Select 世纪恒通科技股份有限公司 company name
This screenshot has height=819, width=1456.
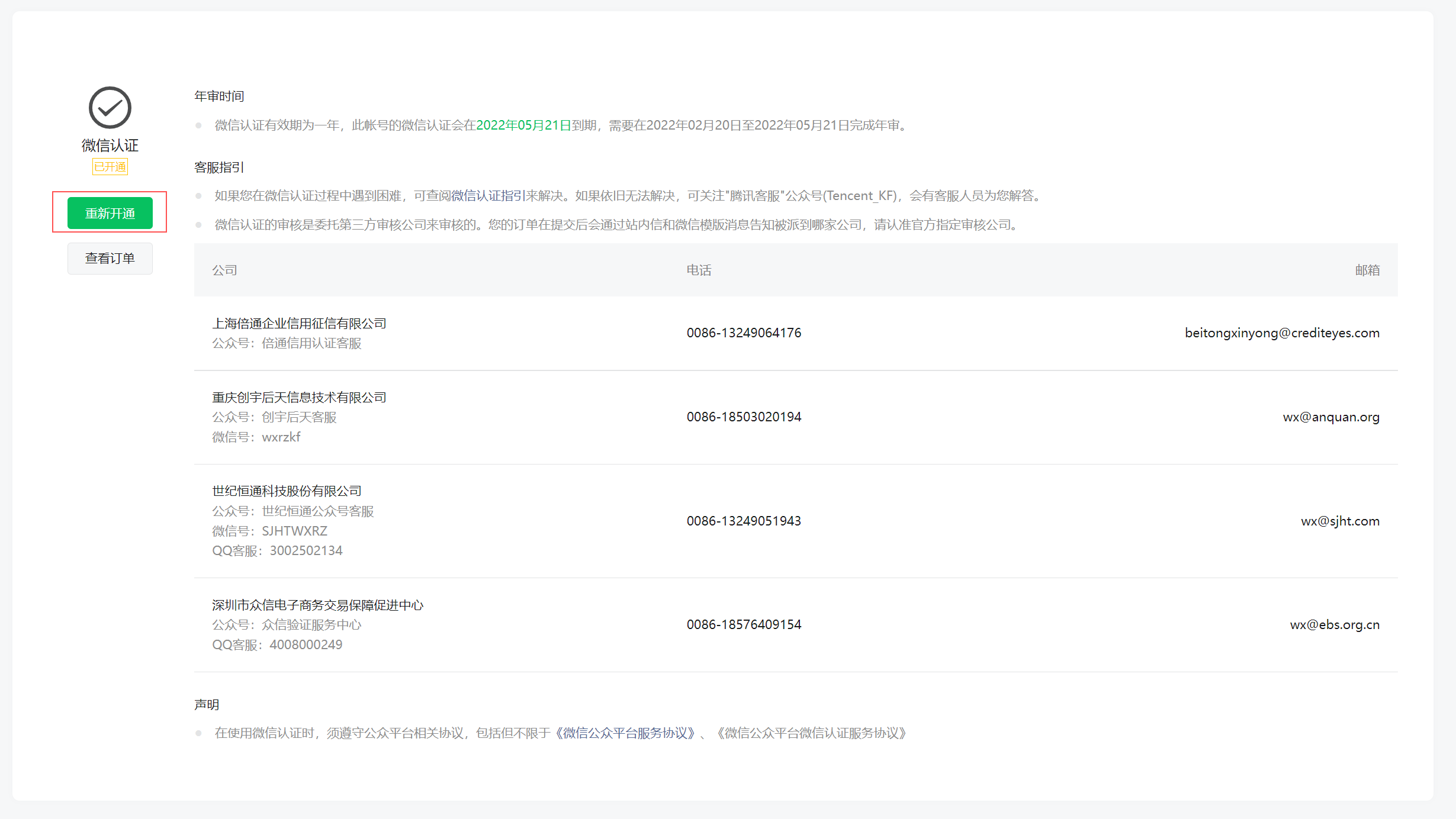pos(287,491)
